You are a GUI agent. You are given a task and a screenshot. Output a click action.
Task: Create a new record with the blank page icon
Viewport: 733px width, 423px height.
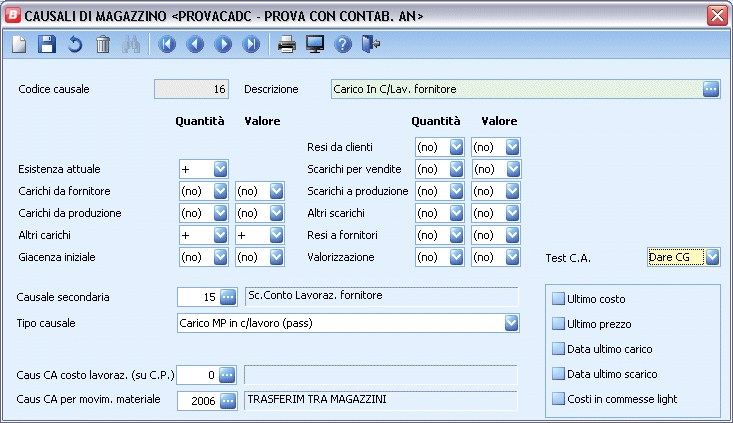(x=19, y=44)
